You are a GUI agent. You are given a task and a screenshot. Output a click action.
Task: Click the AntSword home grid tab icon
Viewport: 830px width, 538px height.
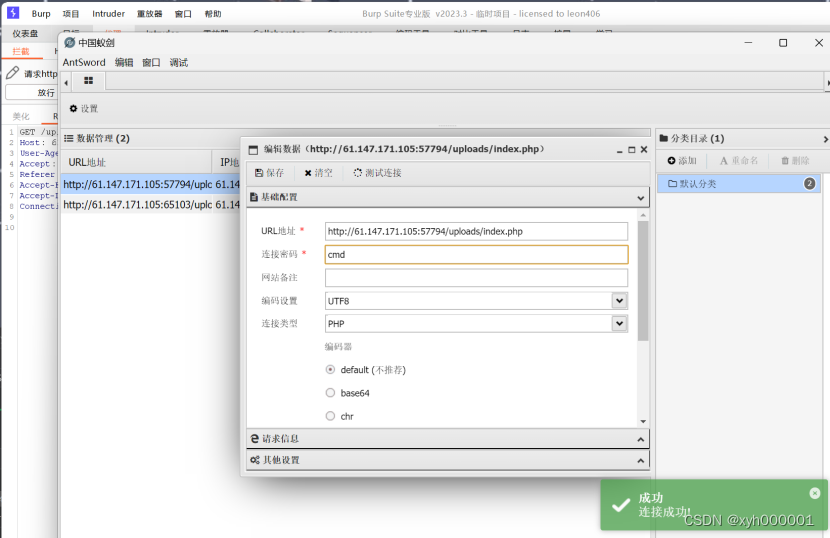[x=88, y=80]
